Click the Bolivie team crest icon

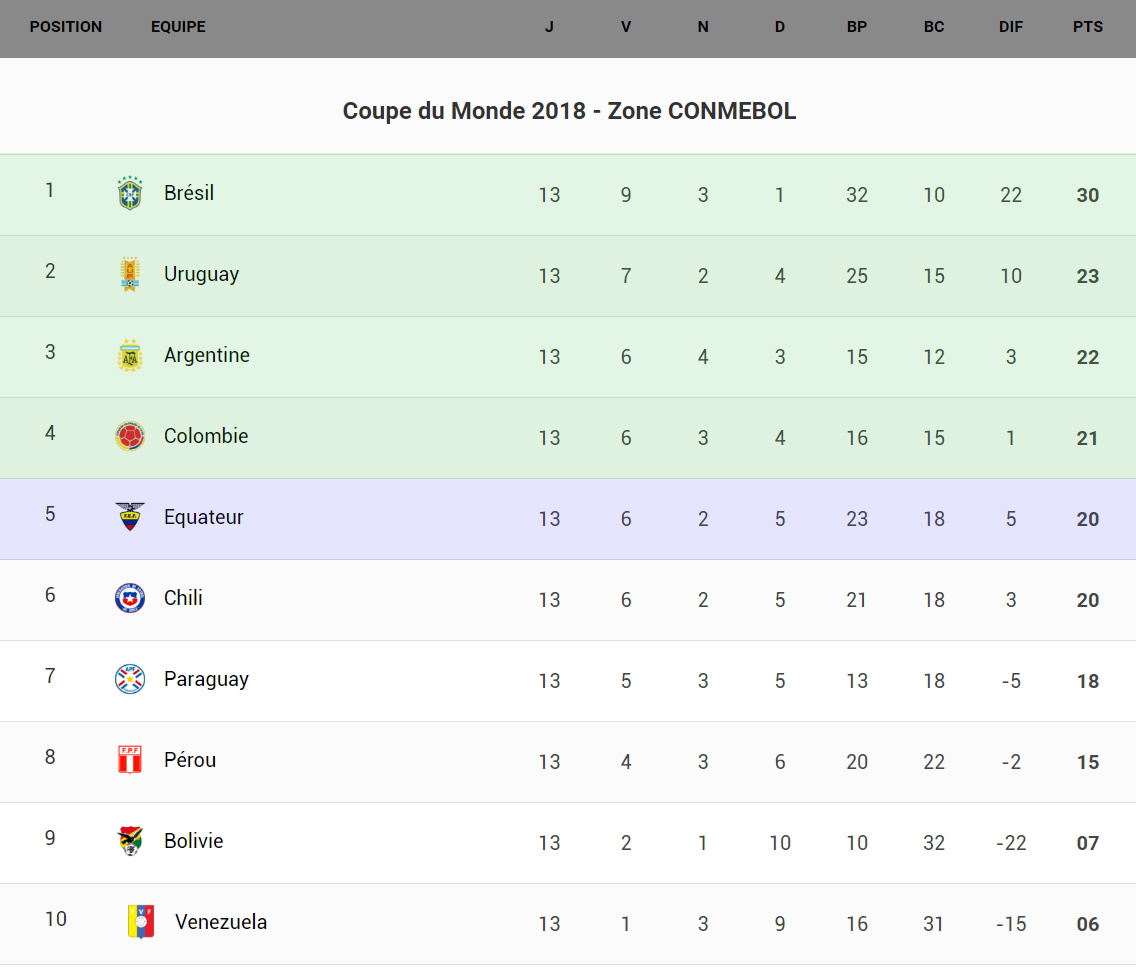coord(130,841)
